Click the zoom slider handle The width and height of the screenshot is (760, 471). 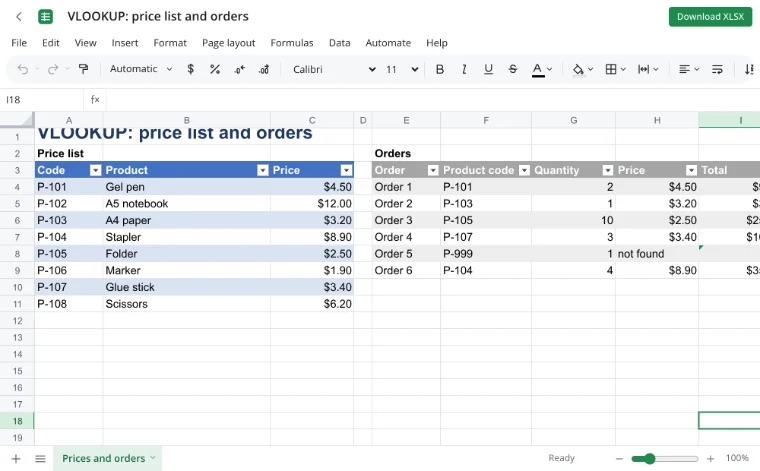(649, 458)
